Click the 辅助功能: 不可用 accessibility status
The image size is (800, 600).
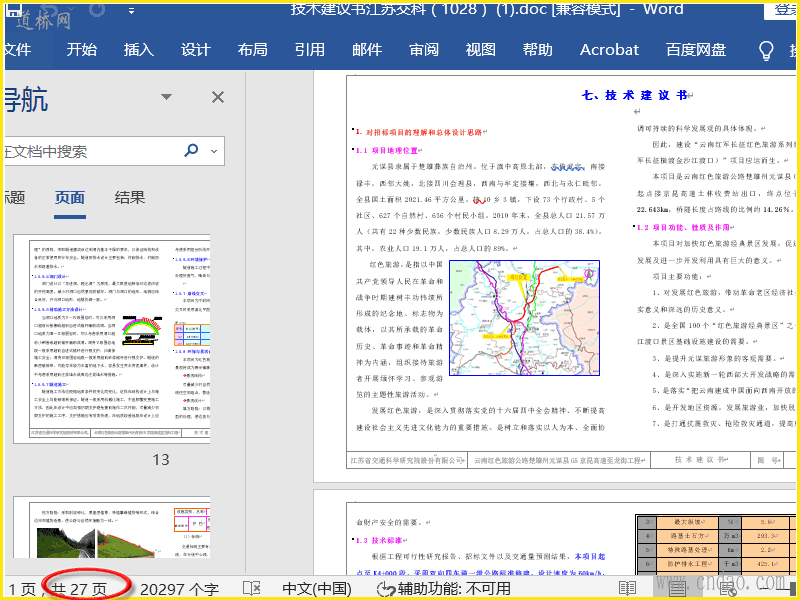tap(443, 589)
